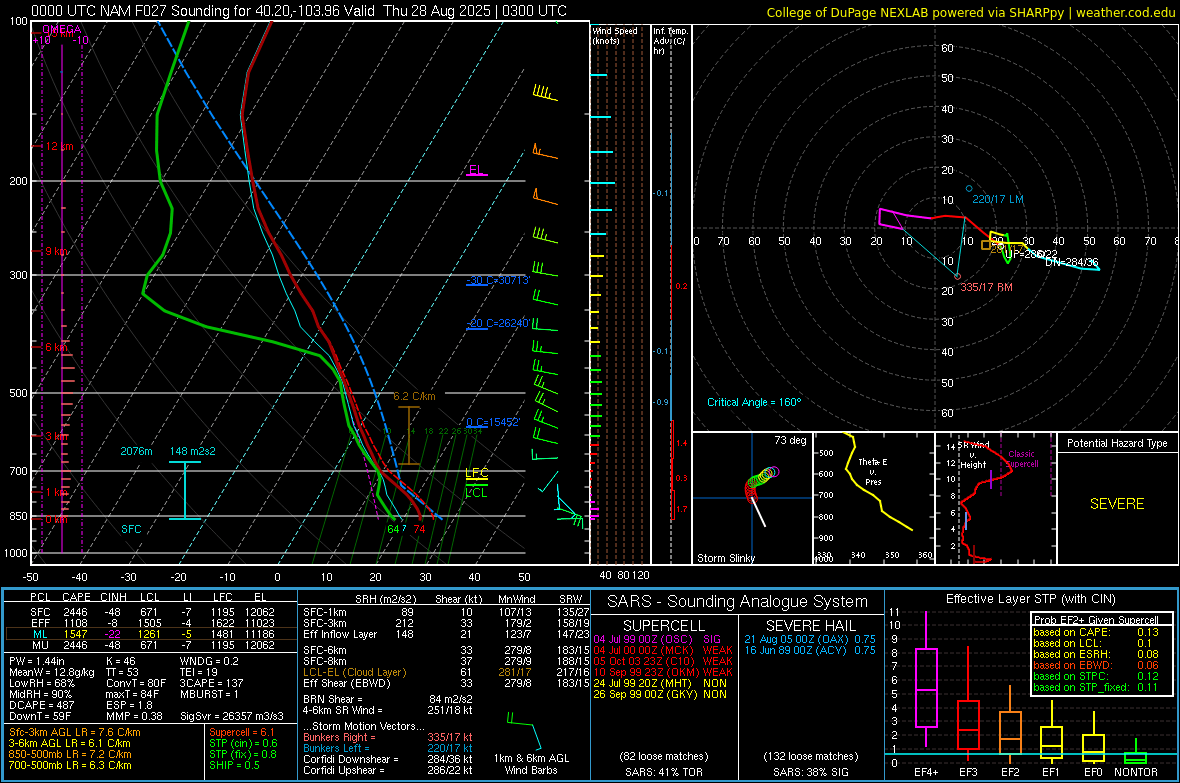Select the EFF parcel row

[x=151, y=623]
